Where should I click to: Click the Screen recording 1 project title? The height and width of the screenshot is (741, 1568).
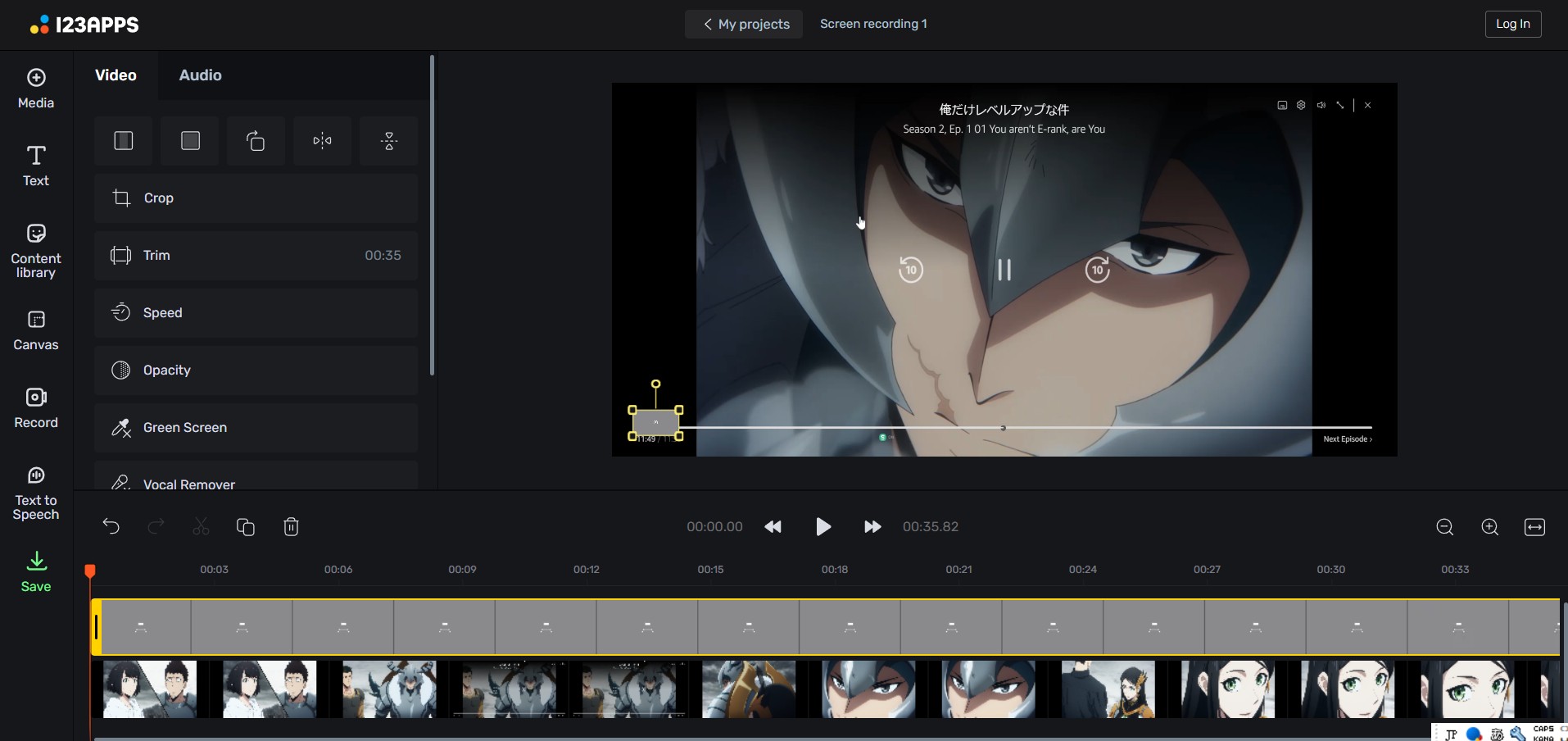(873, 24)
